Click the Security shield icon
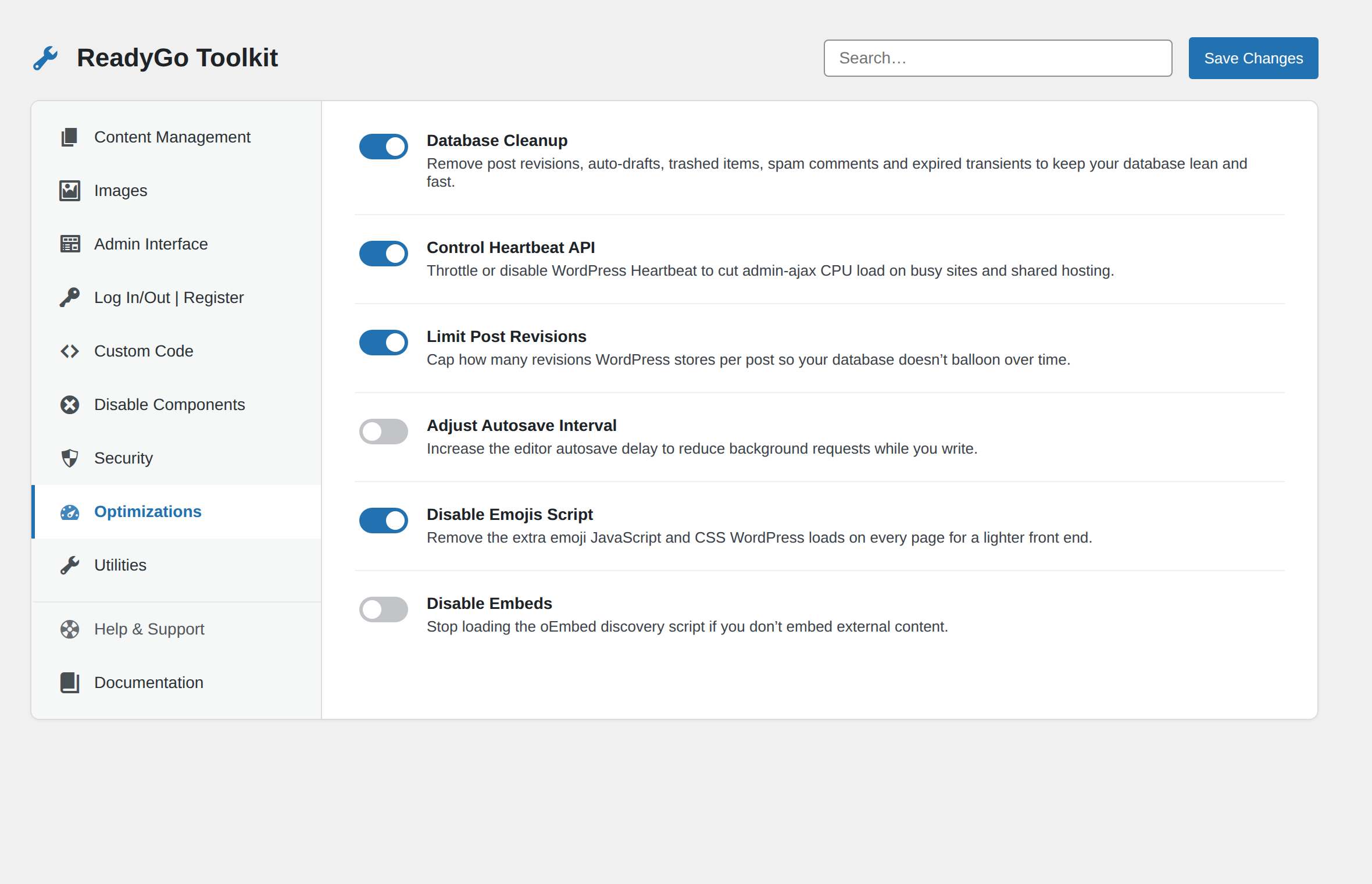The height and width of the screenshot is (884, 1372). [x=70, y=458]
